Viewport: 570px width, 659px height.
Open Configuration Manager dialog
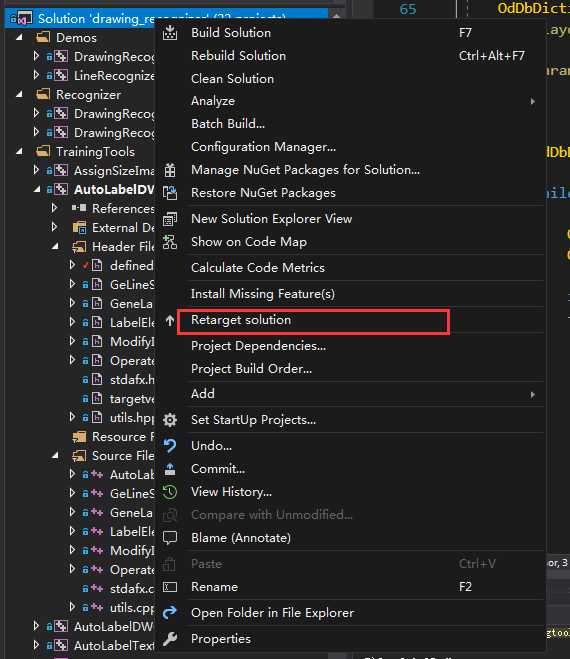click(263, 147)
